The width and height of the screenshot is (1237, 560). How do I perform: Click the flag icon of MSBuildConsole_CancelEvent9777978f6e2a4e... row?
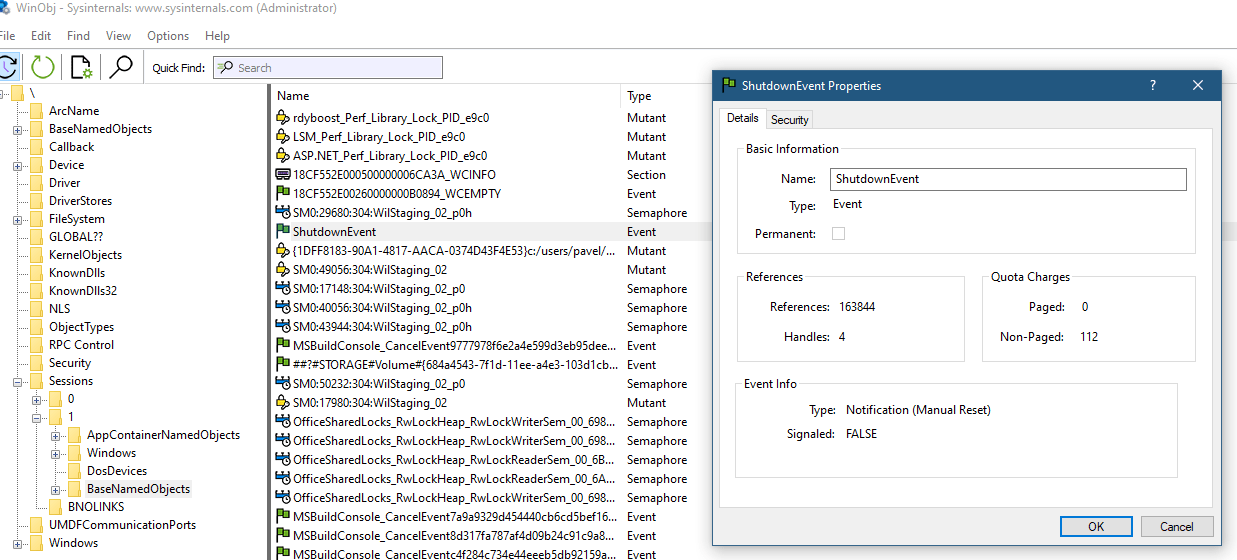[x=283, y=346]
